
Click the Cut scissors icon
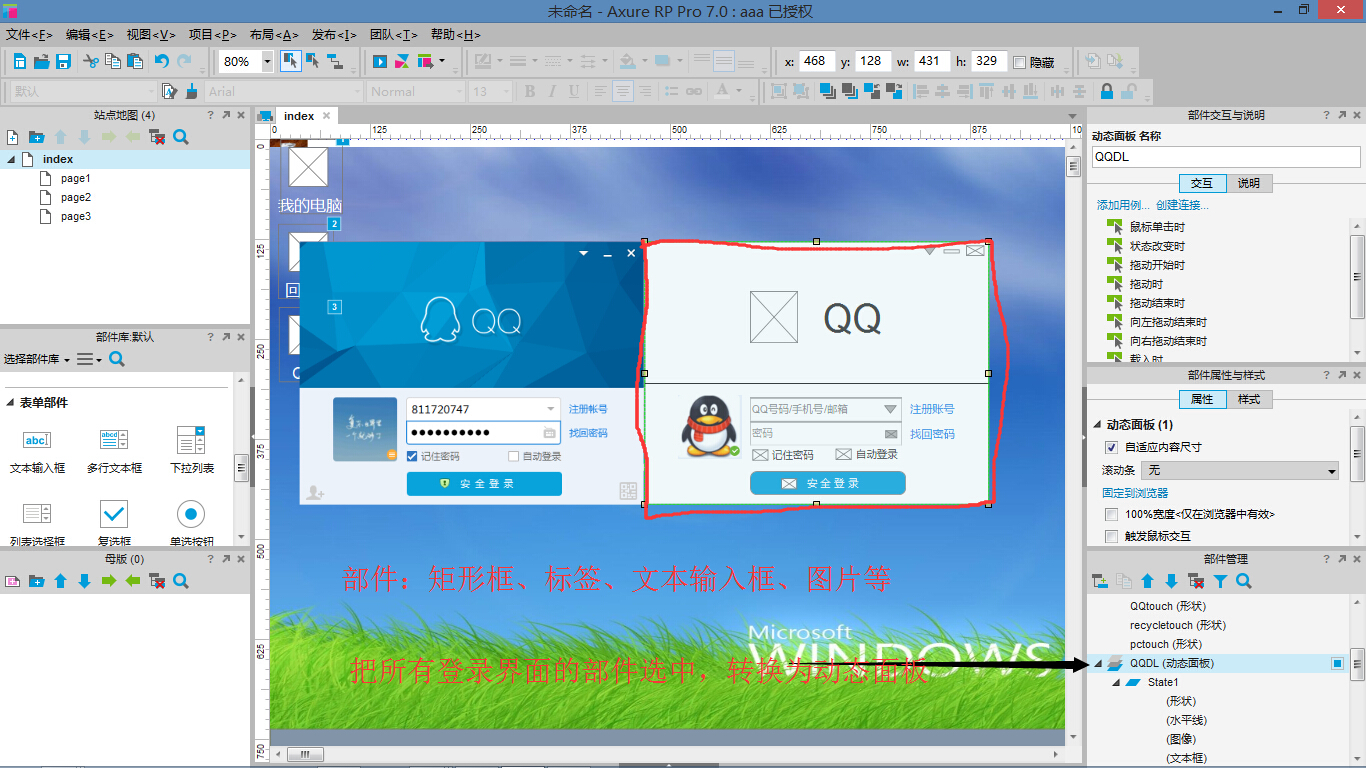coord(91,62)
